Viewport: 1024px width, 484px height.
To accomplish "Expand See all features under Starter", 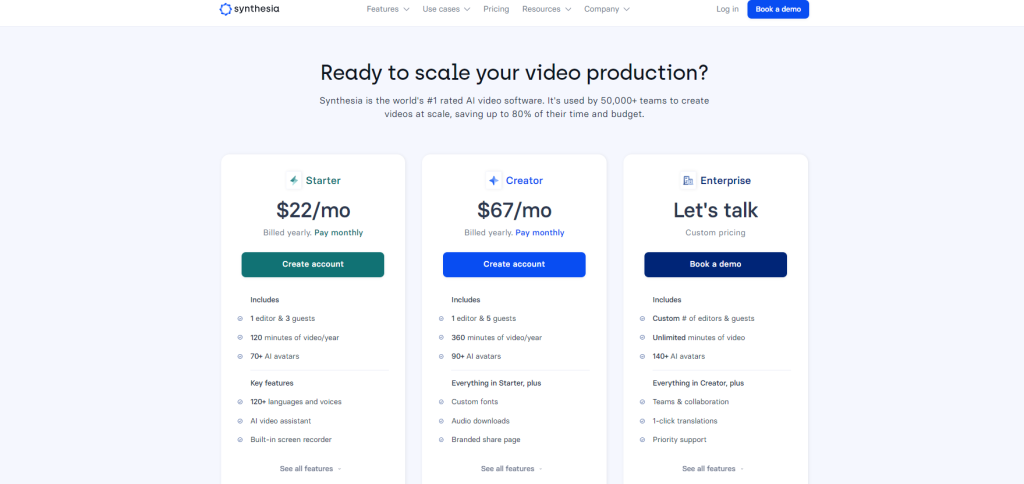I will pyautogui.click(x=310, y=469).
